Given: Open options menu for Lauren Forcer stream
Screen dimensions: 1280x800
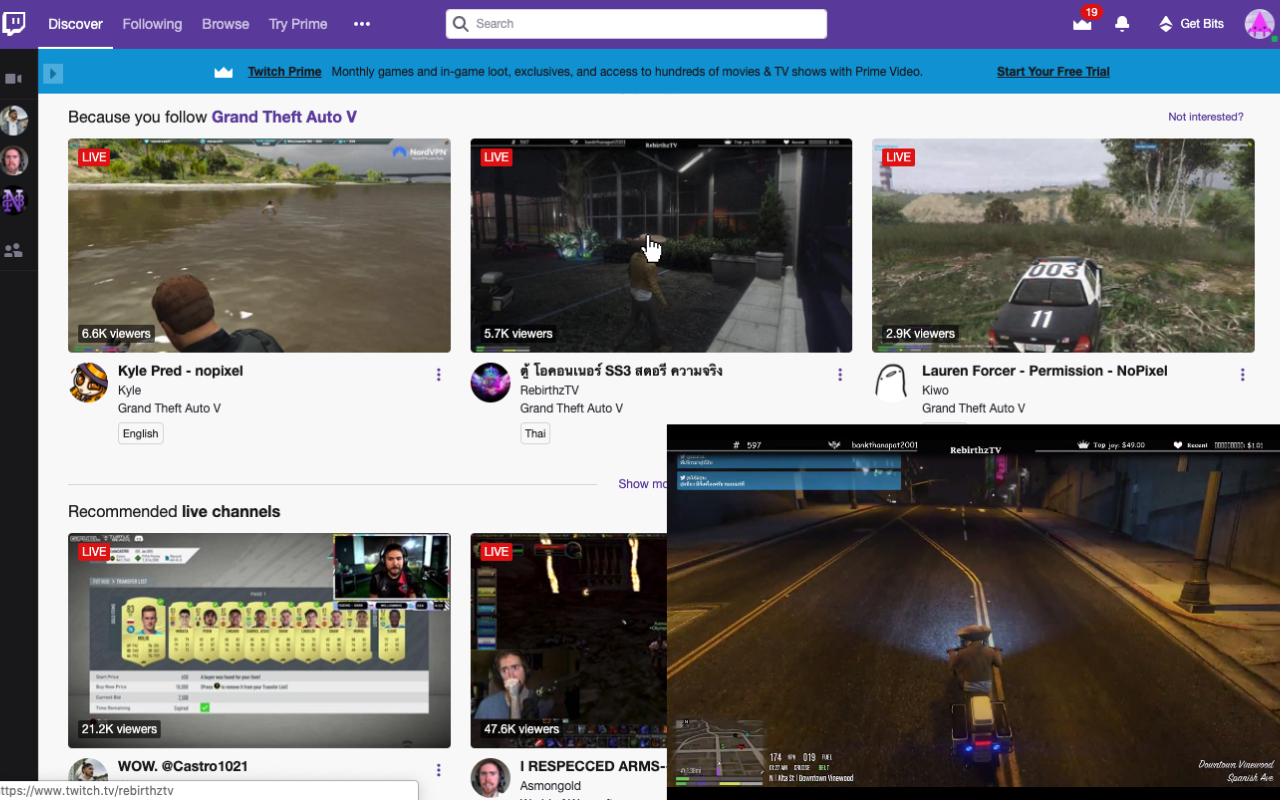Looking at the screenshot, I should [1242, 375].
